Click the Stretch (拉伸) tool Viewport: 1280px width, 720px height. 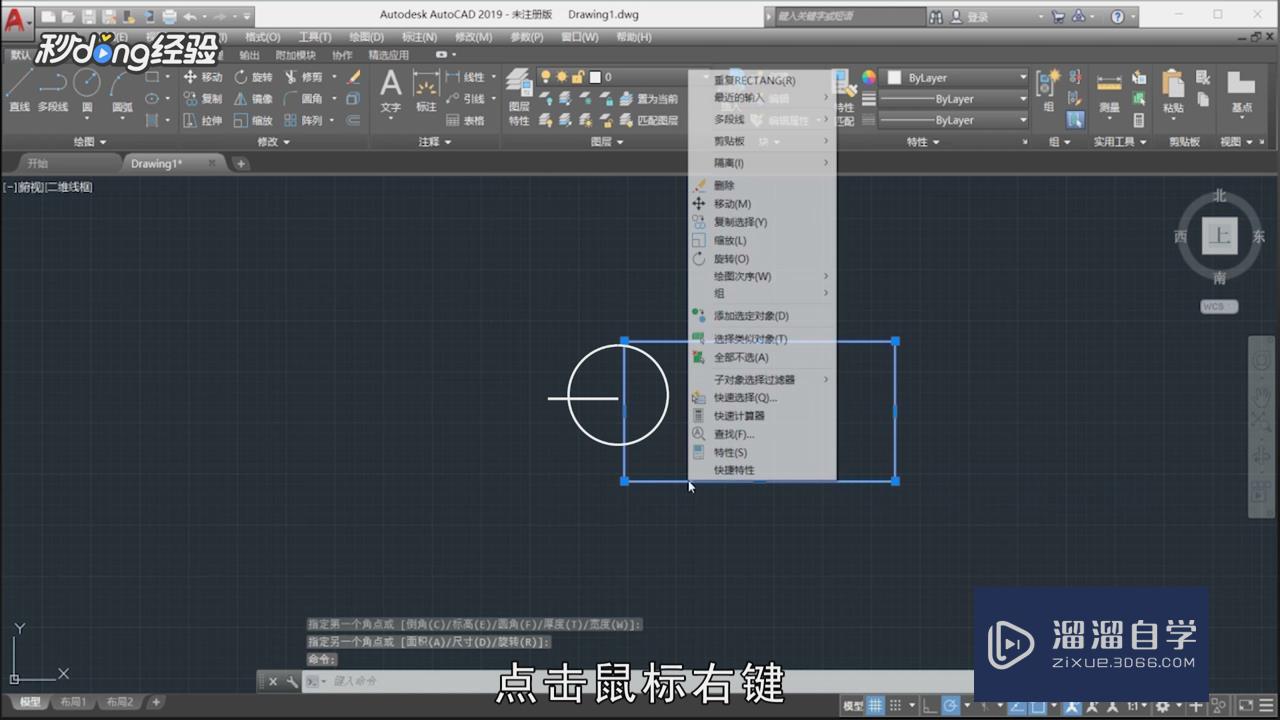(x=203, y=120)
